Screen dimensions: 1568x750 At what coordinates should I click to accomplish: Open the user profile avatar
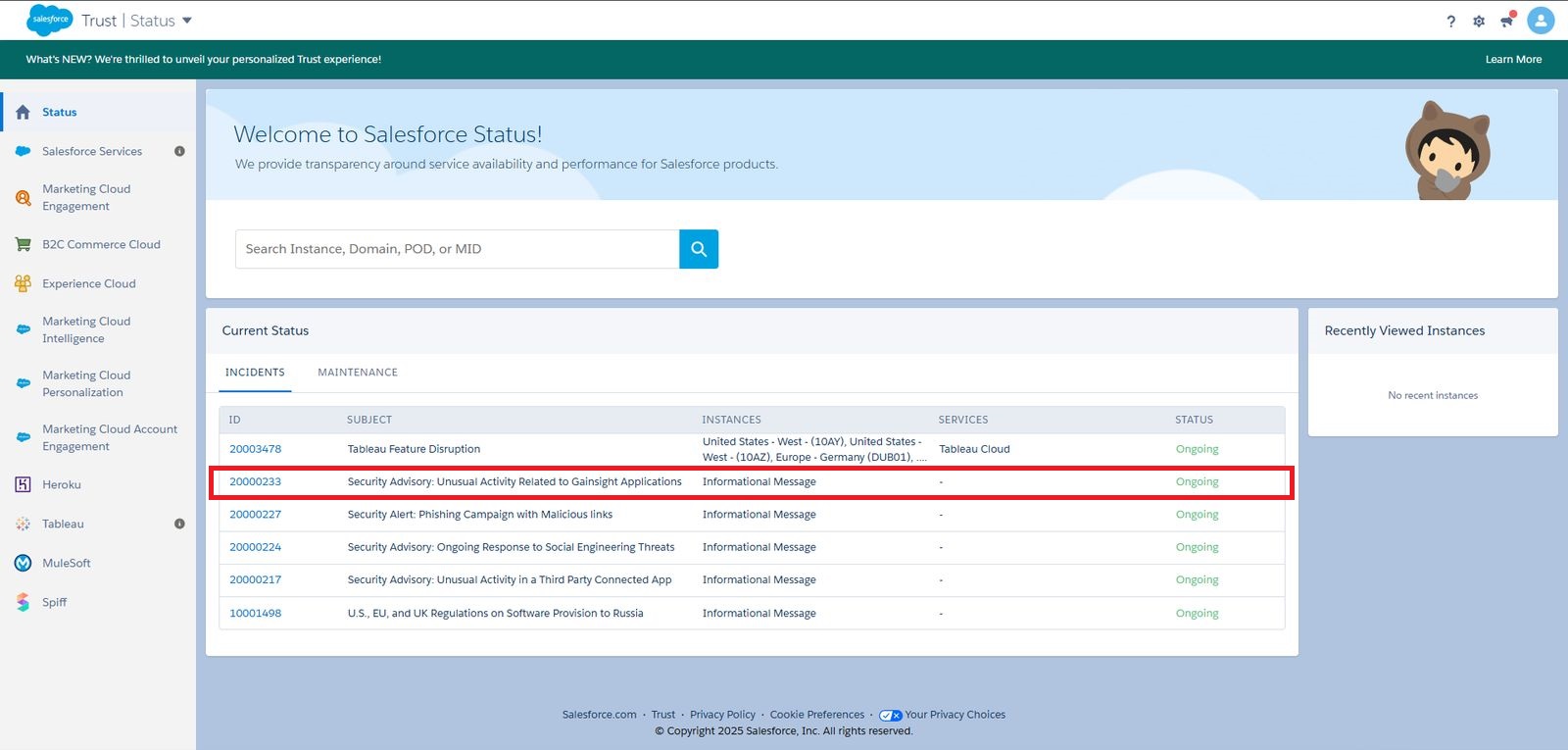1541,20
